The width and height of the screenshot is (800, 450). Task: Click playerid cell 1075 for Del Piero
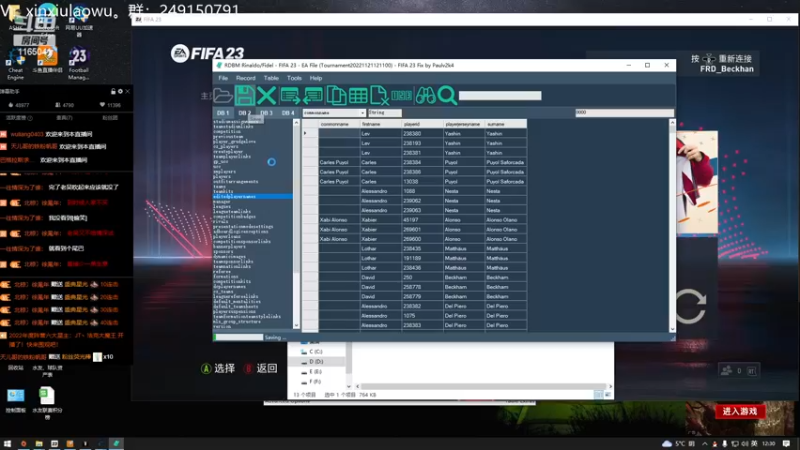point(422,316)
